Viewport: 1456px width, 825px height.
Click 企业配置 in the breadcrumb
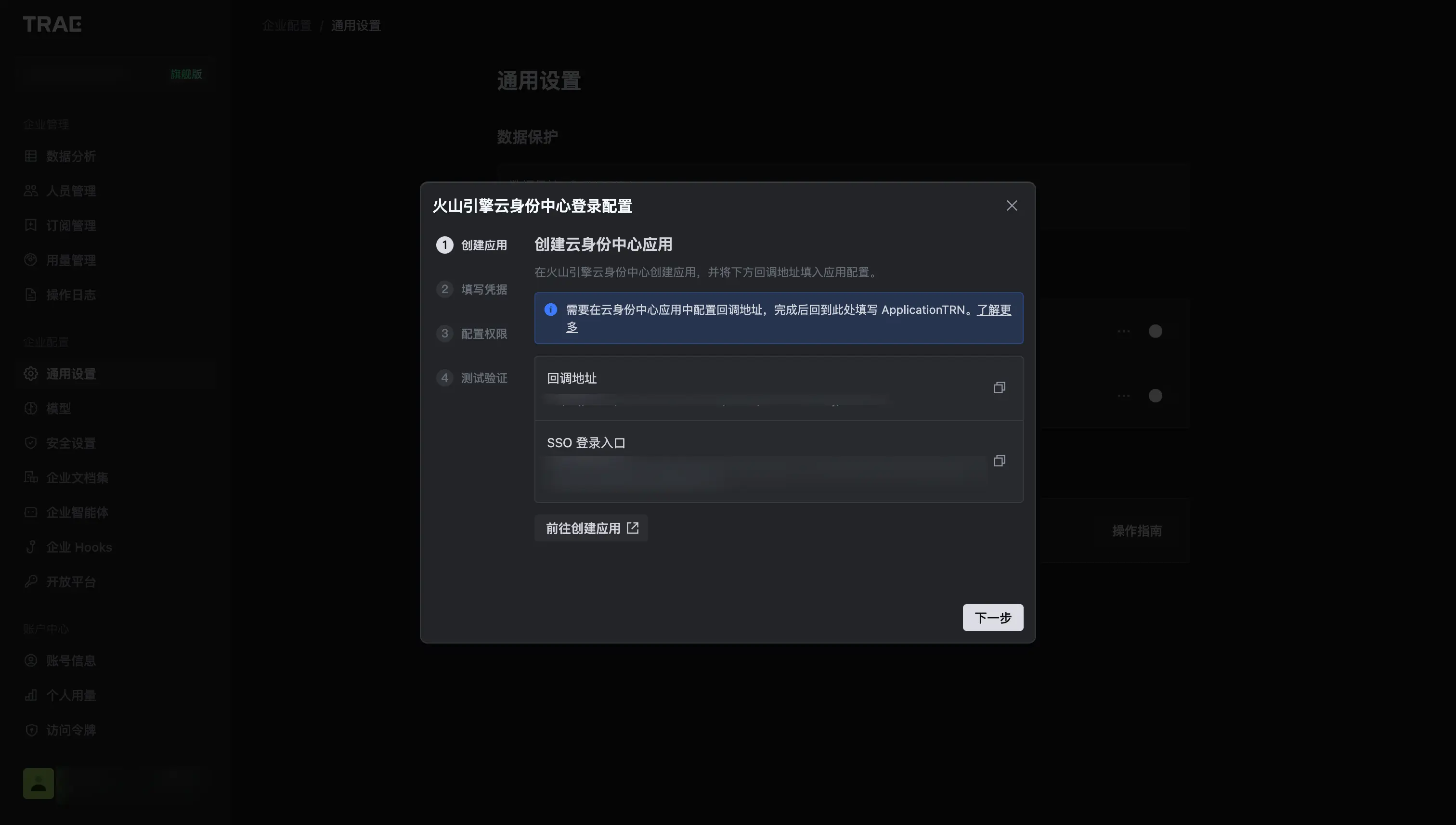(287, 26)
